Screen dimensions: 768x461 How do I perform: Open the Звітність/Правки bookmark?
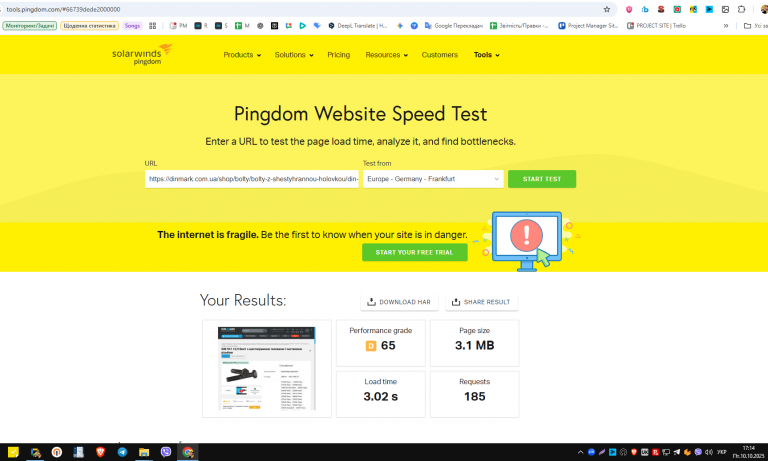[519, 25]
